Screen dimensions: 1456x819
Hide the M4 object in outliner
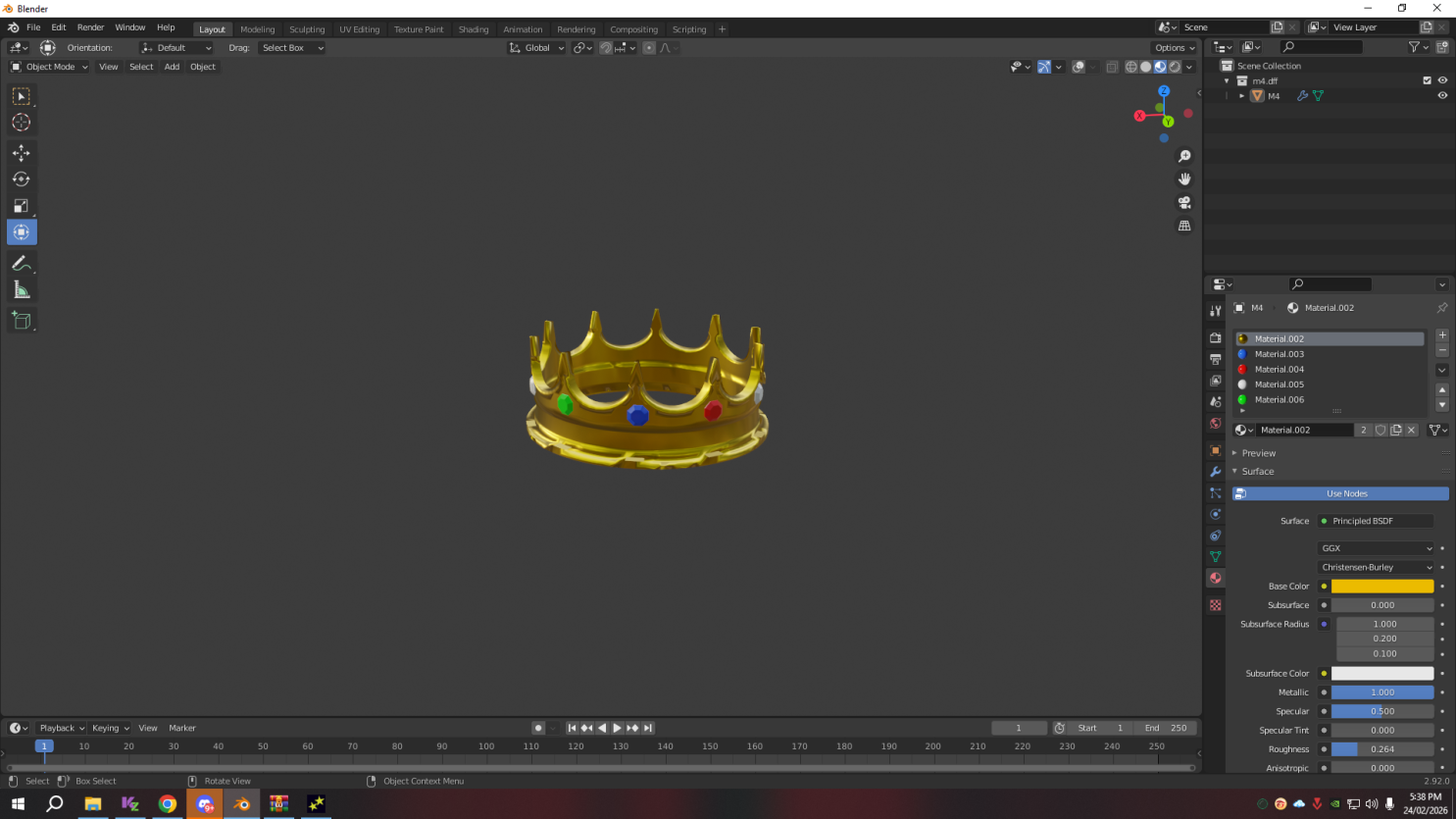[x=1442, y=96]
